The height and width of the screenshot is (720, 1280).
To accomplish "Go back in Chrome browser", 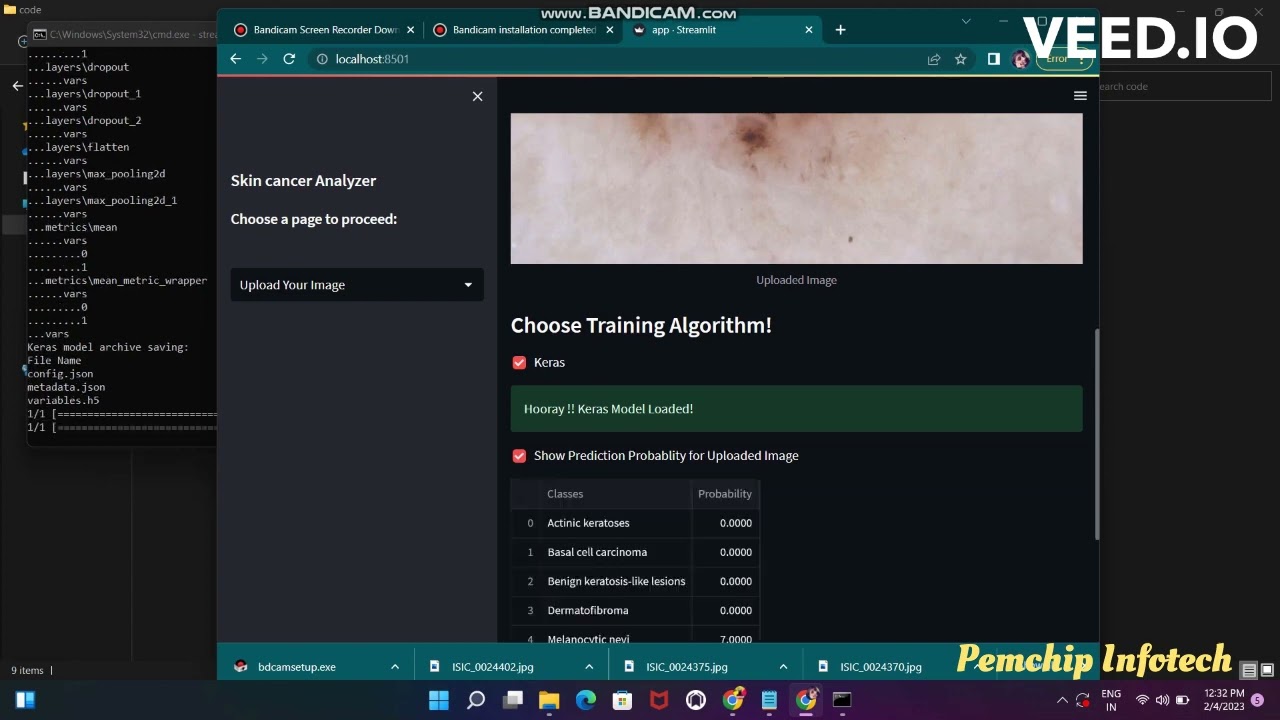I will coord(235,59).
